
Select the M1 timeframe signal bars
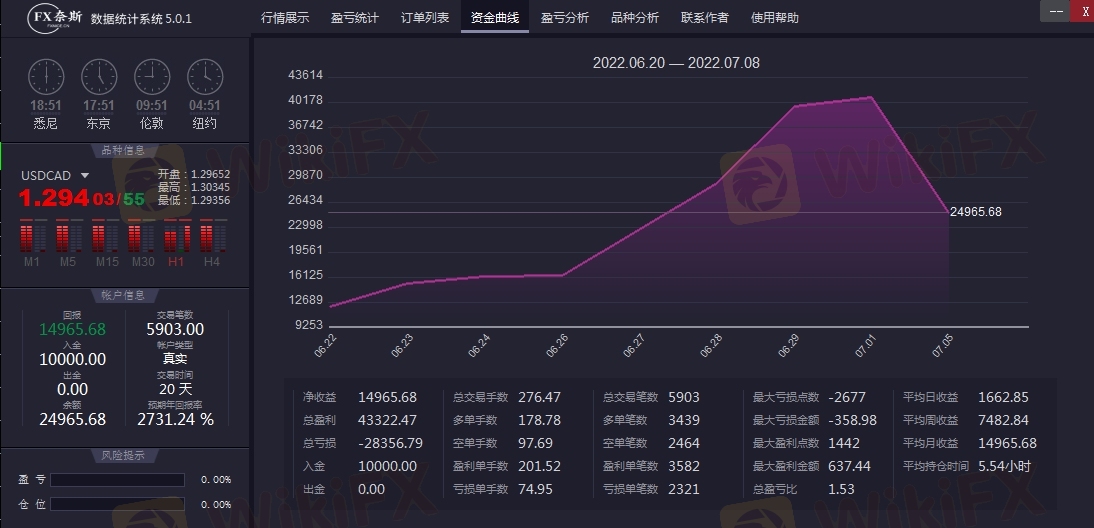(x=33, y=237)
